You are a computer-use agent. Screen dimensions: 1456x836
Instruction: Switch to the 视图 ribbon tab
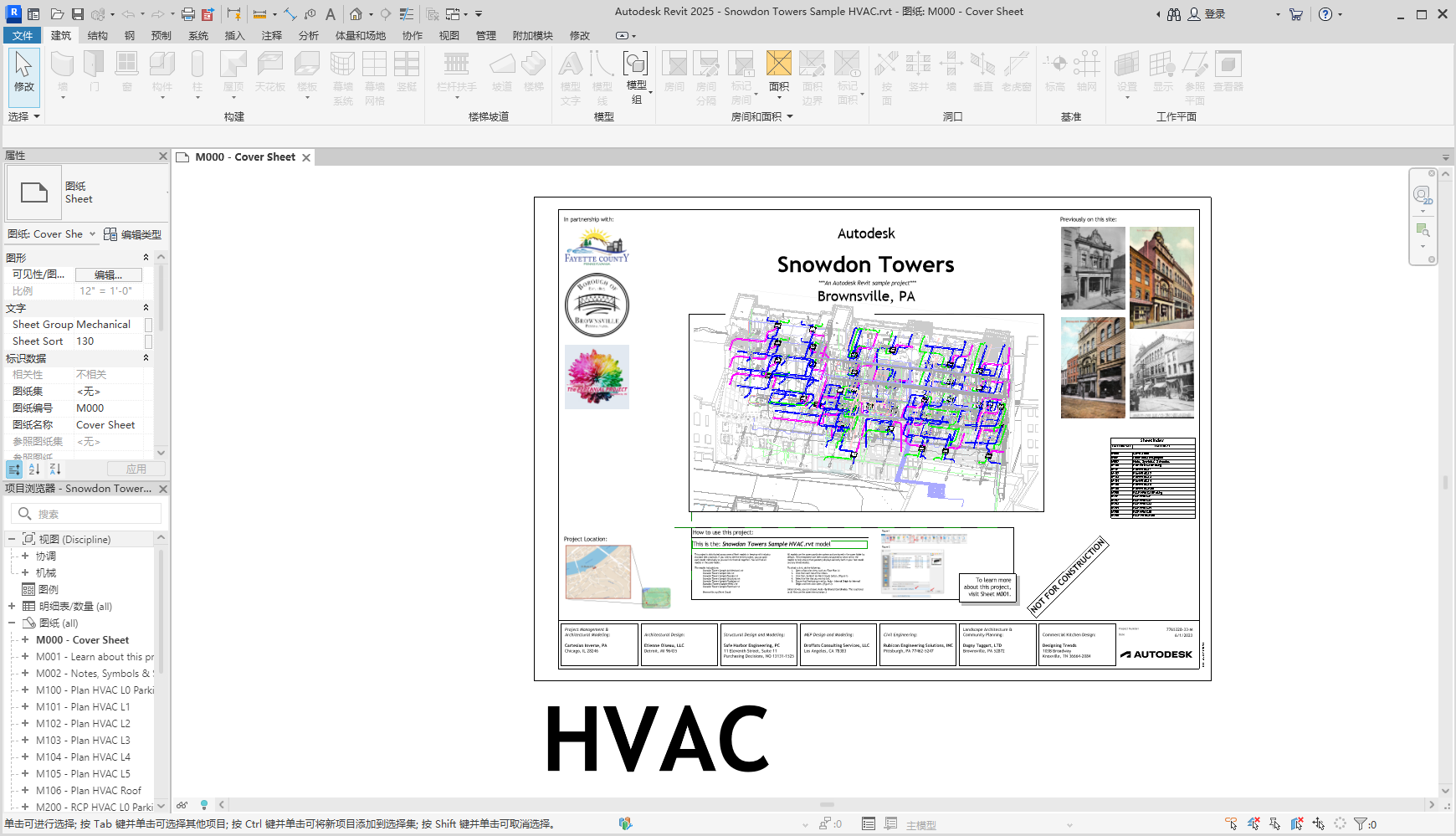449,35
